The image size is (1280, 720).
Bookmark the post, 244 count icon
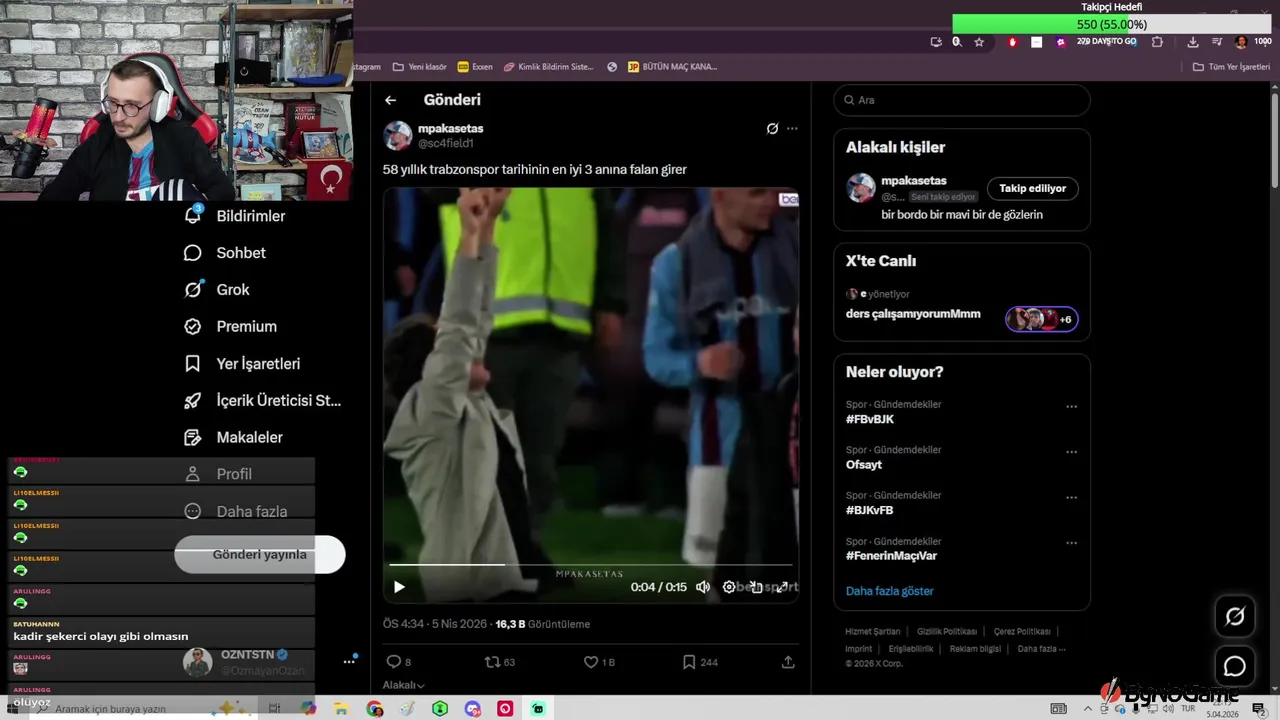[689, 662]
